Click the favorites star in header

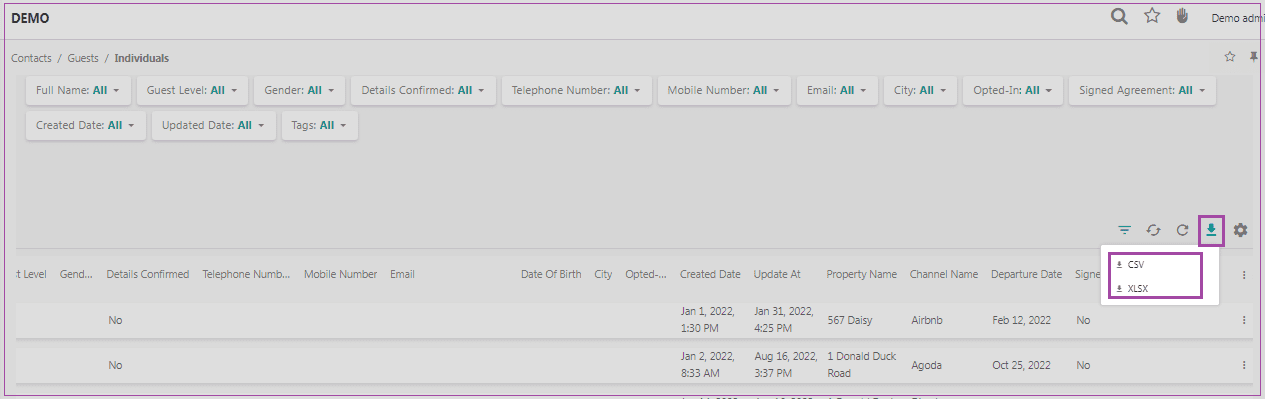[1152, 16]
